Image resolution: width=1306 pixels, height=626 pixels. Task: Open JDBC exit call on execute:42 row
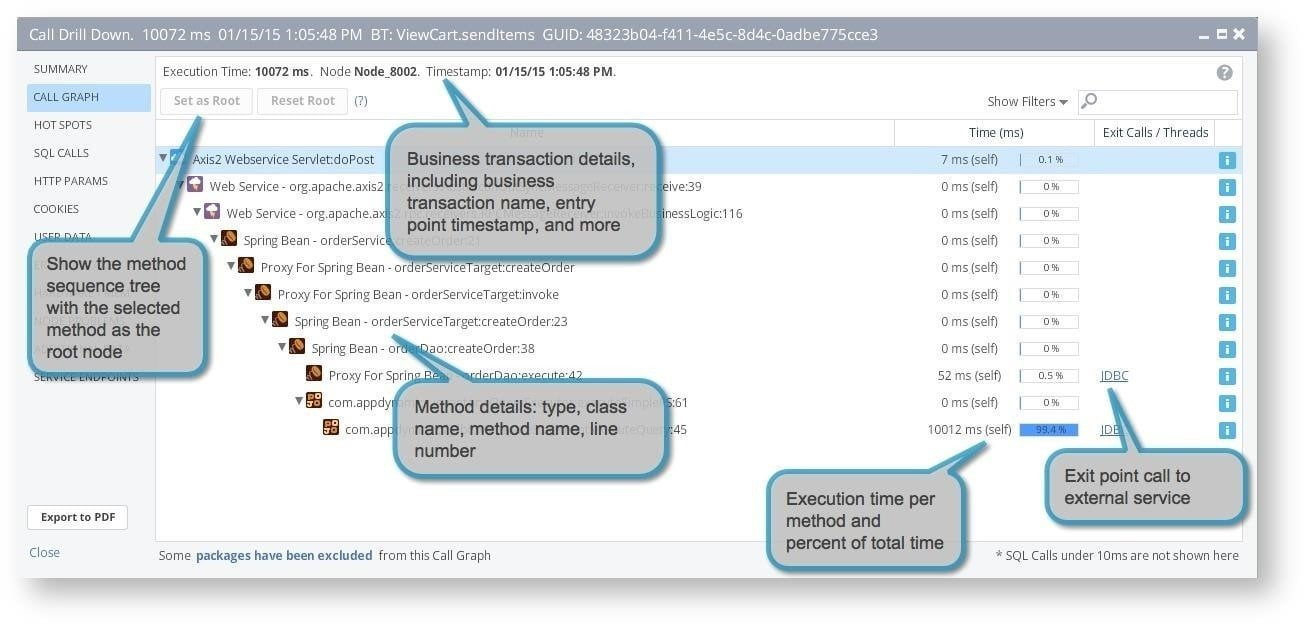[x=1114, y=376]
